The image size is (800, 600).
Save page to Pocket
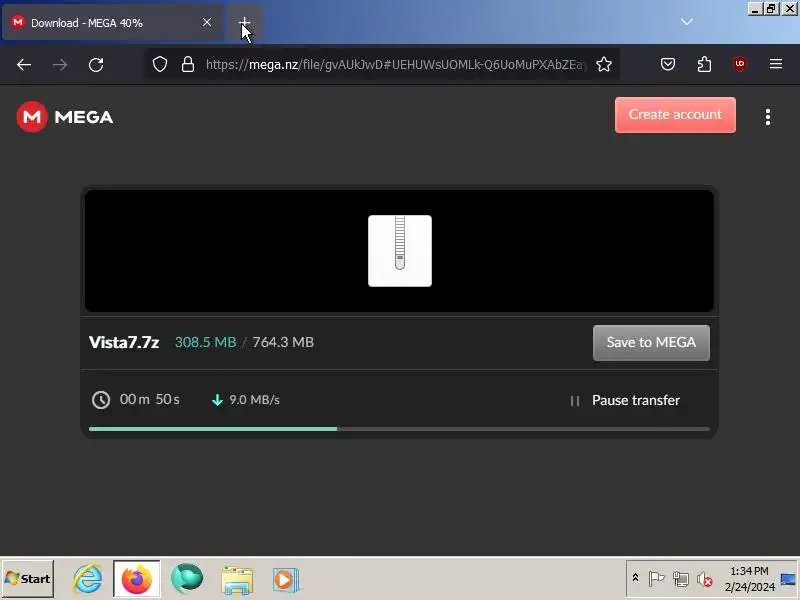[x=668, y=64]
